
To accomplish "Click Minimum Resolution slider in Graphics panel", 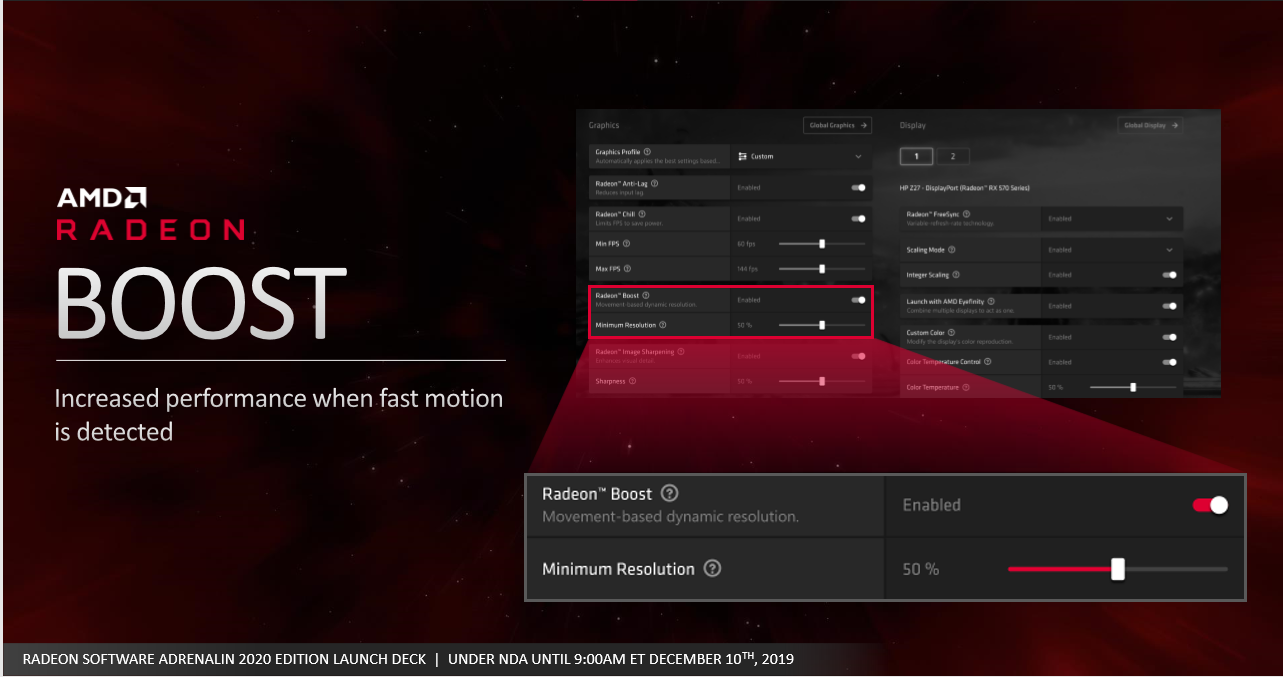I will pos(822,324).
